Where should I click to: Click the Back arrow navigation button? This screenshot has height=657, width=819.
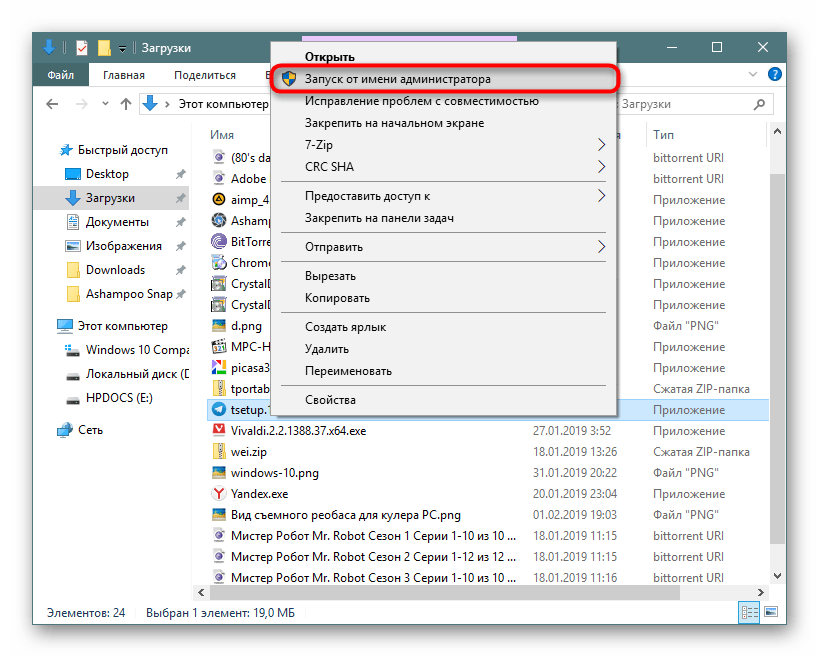(x=53, y=103)
